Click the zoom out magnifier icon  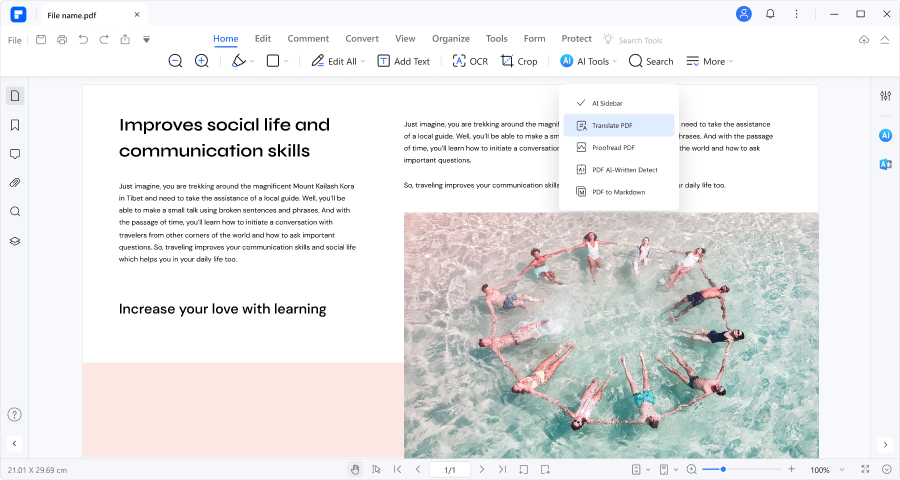point(175,61)
